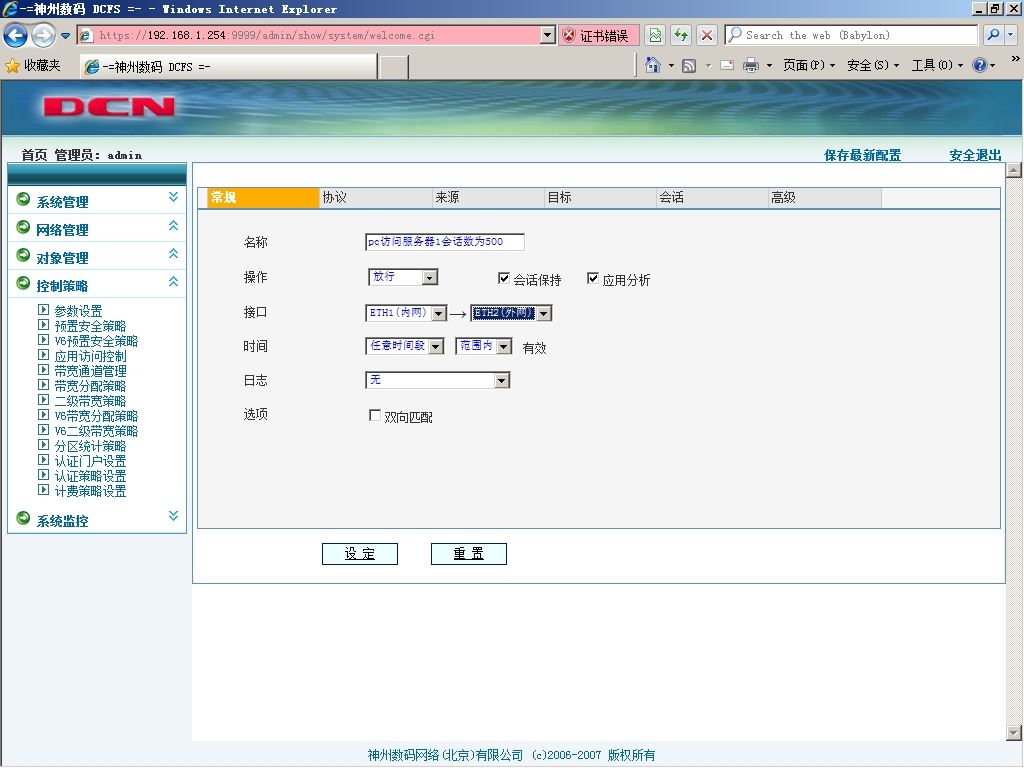Open the Help question mark icon
This screenshot has width=1024, height=768.
[x=980, y=65]
